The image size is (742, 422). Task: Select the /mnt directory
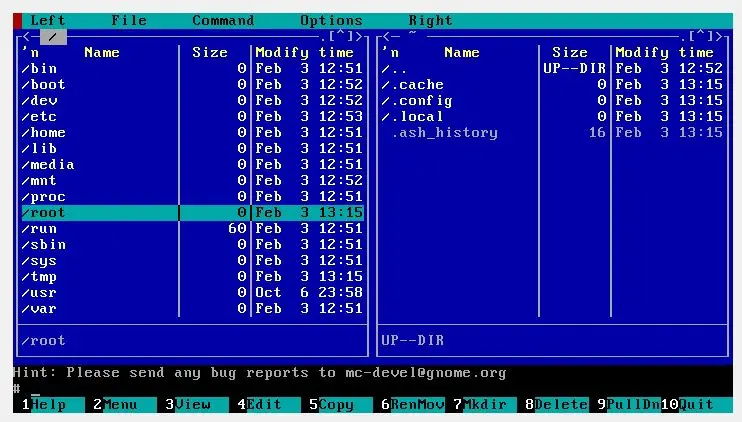[x=192, y=181]
